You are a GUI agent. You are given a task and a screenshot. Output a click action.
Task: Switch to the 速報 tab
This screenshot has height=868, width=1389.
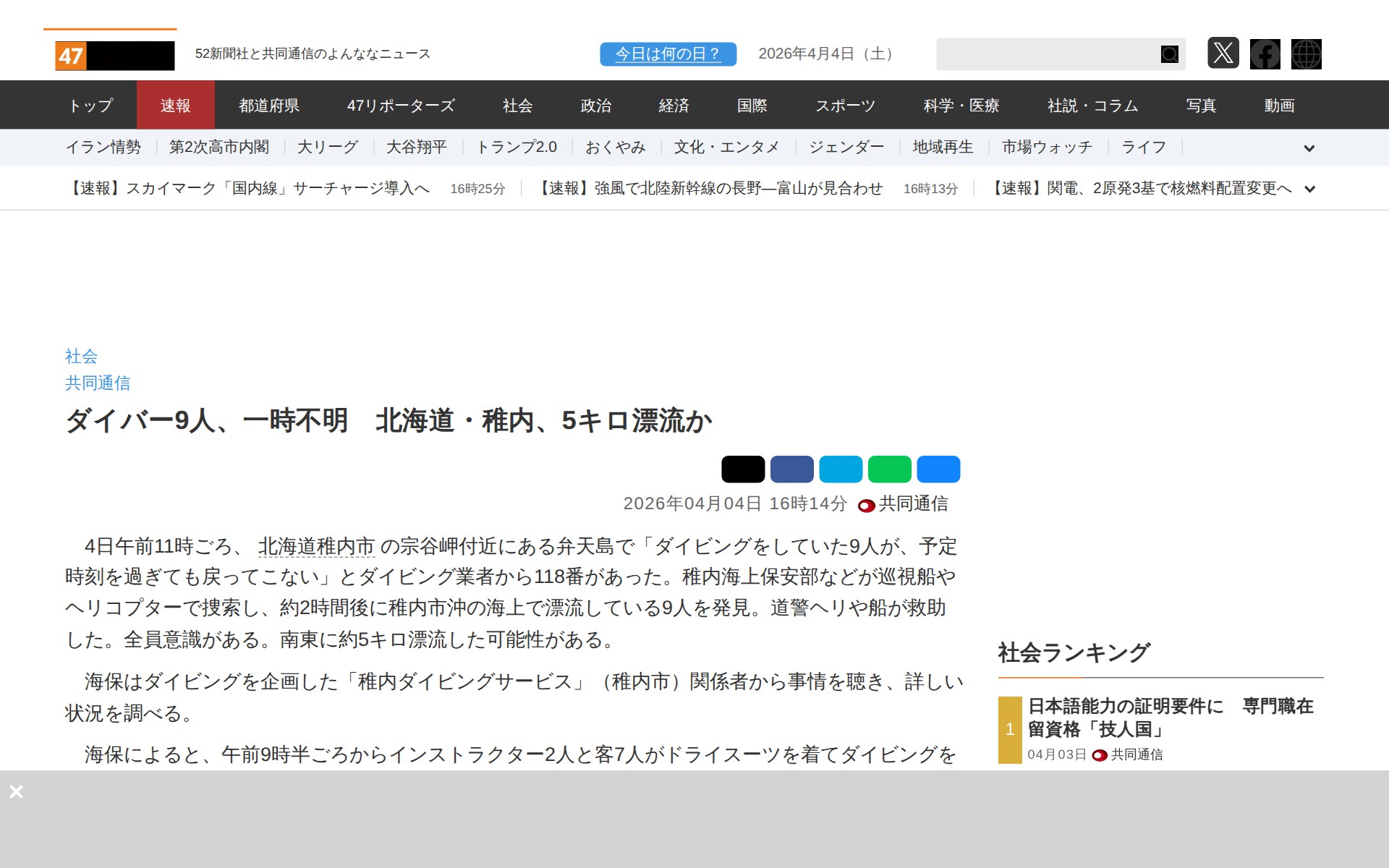pyautogui.click(x=176, y=105)
